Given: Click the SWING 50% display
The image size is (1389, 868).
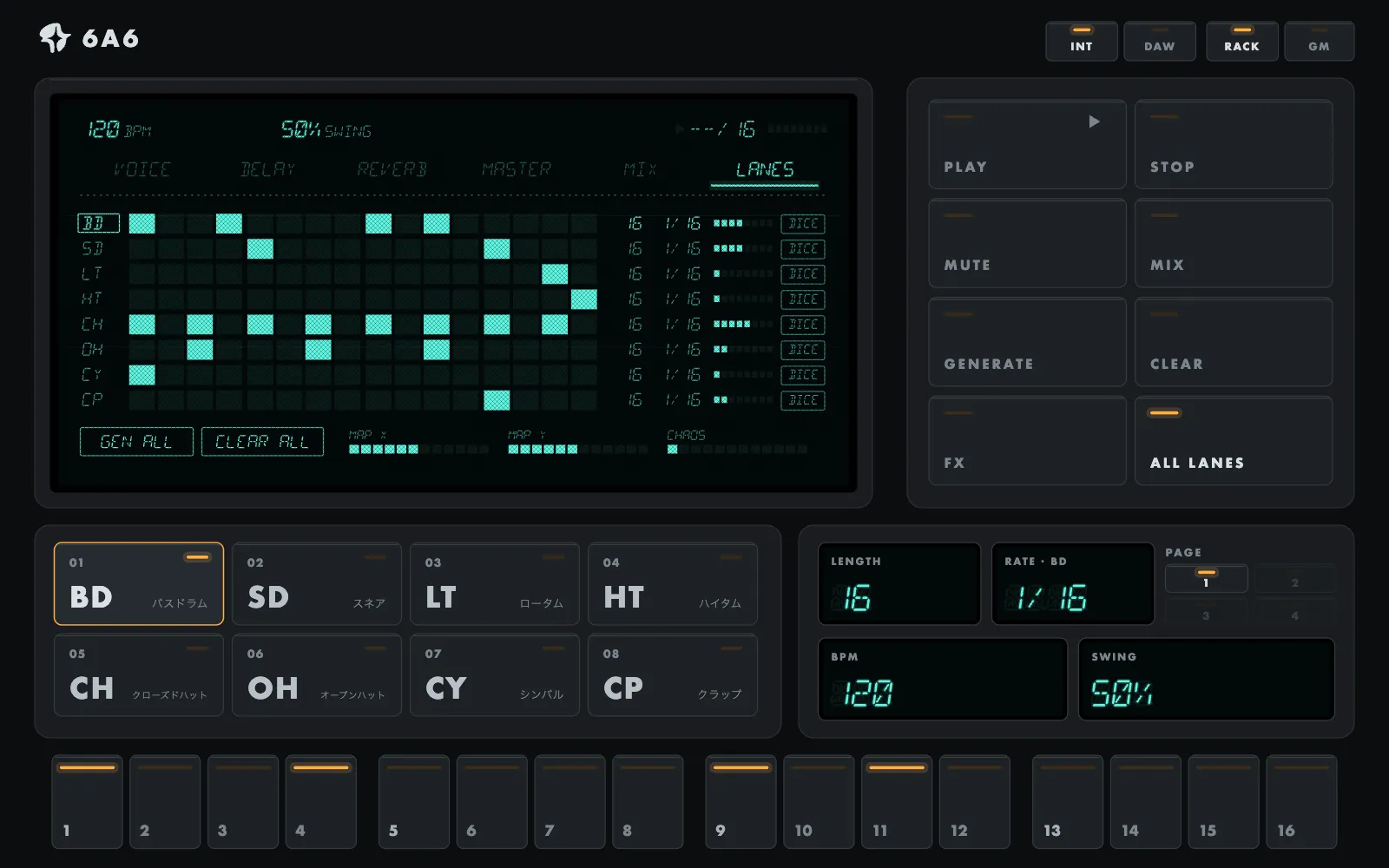Looking at the screenshot, I should click(x=1207, y=680).
